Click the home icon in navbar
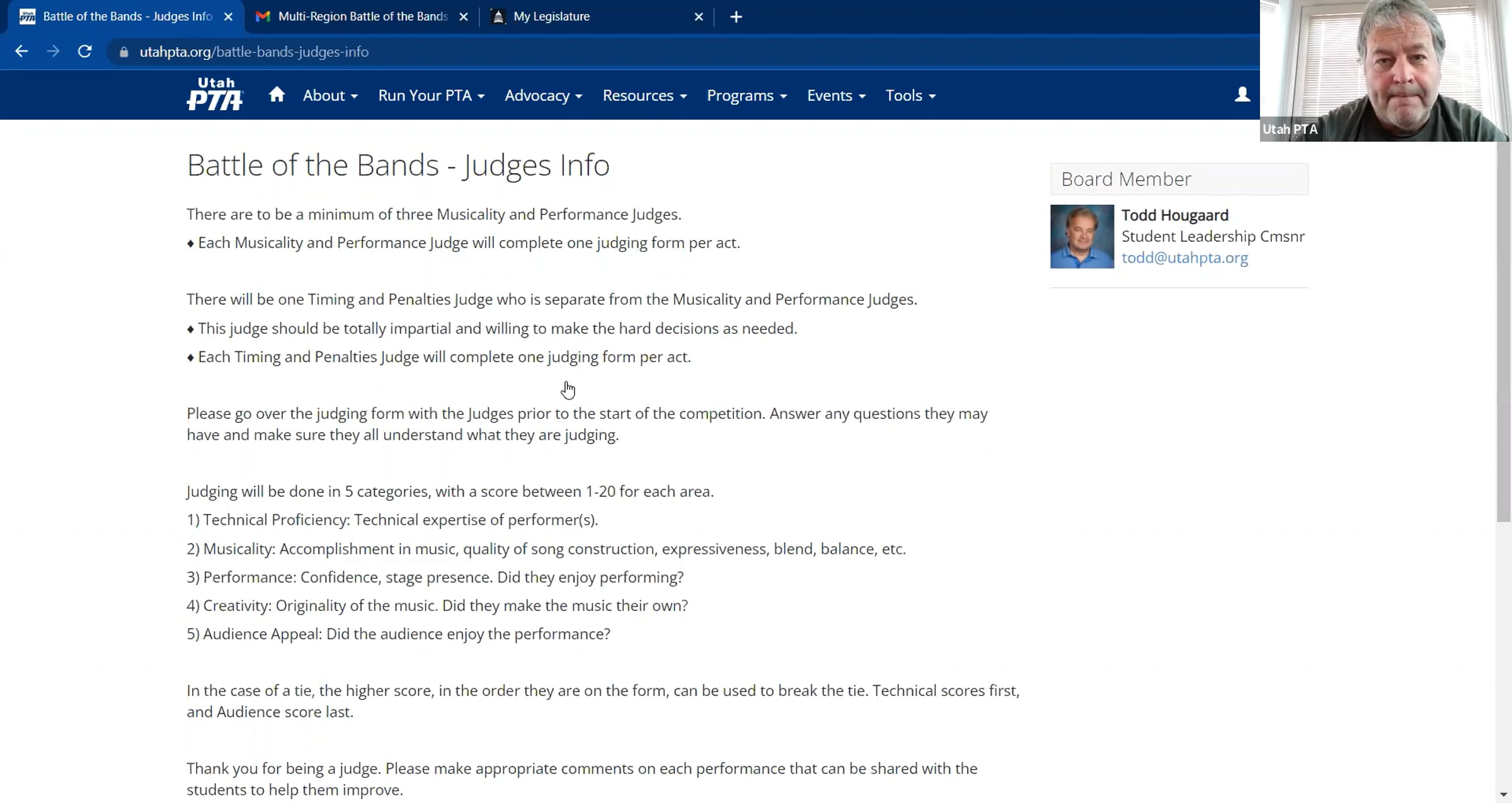Viewport: 1512px width, 803px height. point(277,95)
